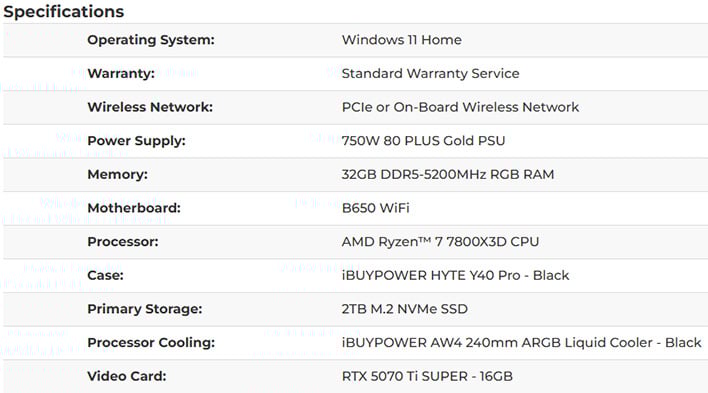Click the B650 WiFi value
The height and width of the screenshot is (393, 708).
(x=375, y=208)
